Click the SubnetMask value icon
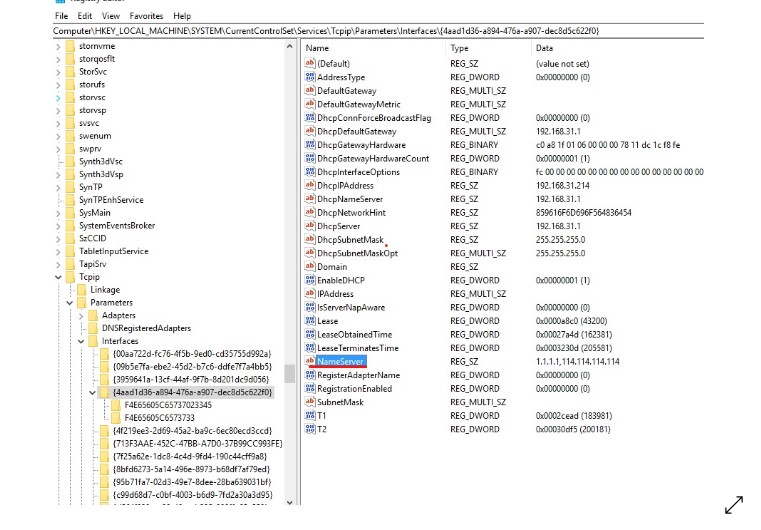The image size is (761, 530). [x=310, y=402]
